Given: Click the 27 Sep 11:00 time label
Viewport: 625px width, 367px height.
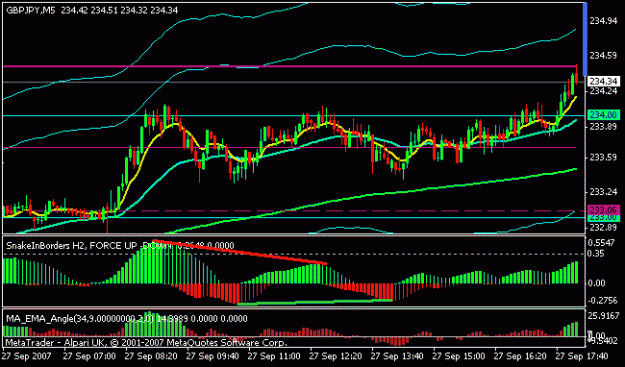Looking at the screenshot, I should [275, 356].
